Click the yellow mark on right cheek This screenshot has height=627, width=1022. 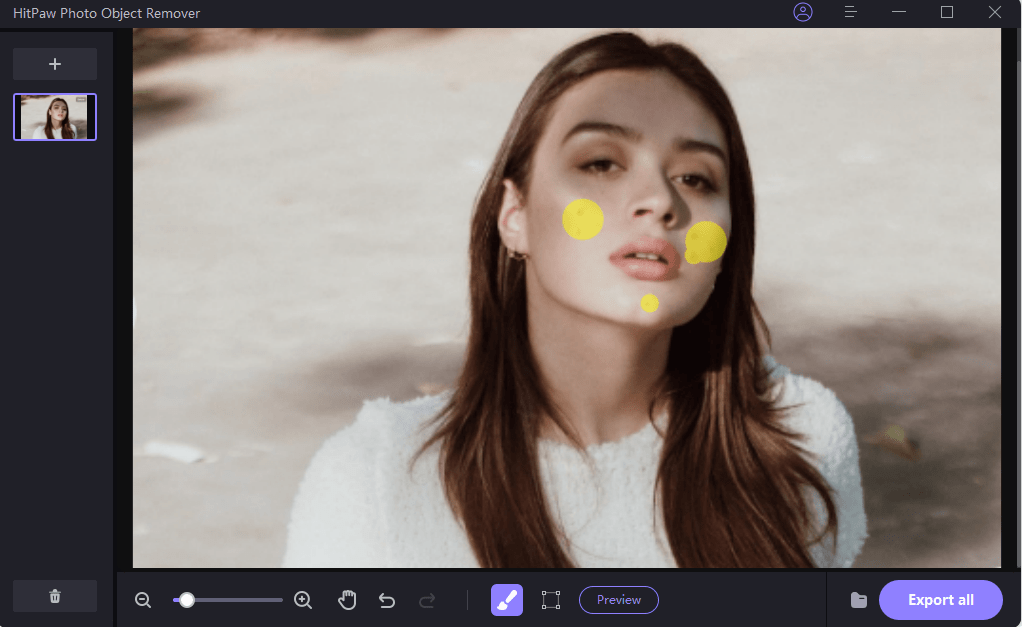pos(706,241)
